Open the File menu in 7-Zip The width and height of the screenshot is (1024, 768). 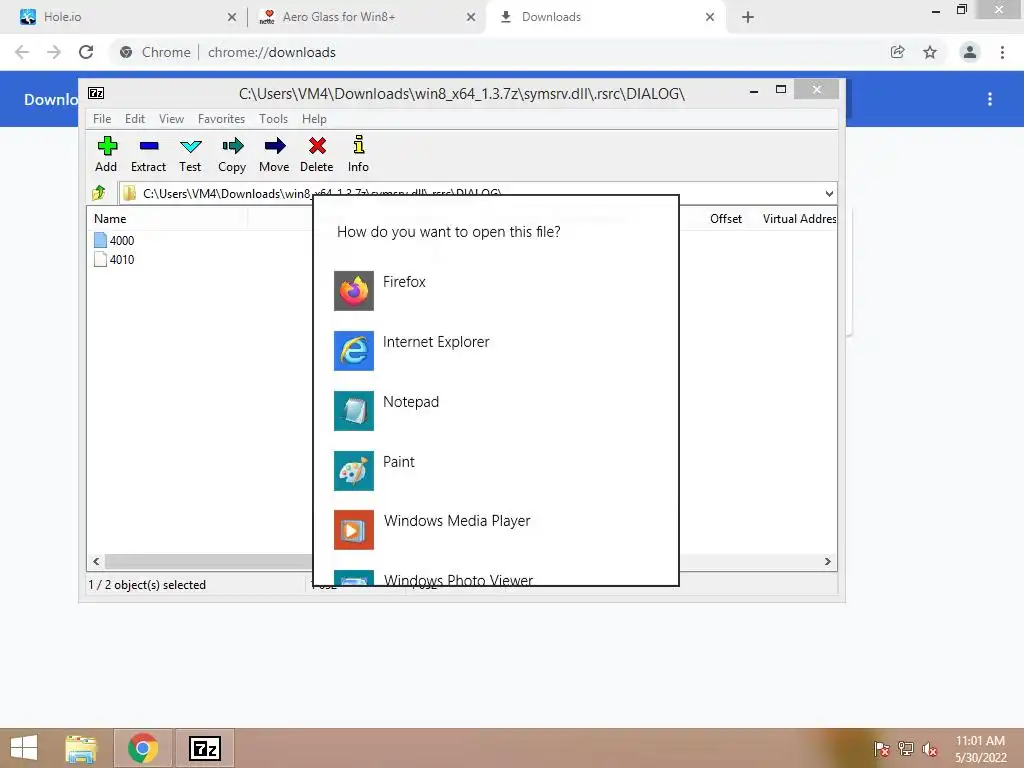click(102, 119)
